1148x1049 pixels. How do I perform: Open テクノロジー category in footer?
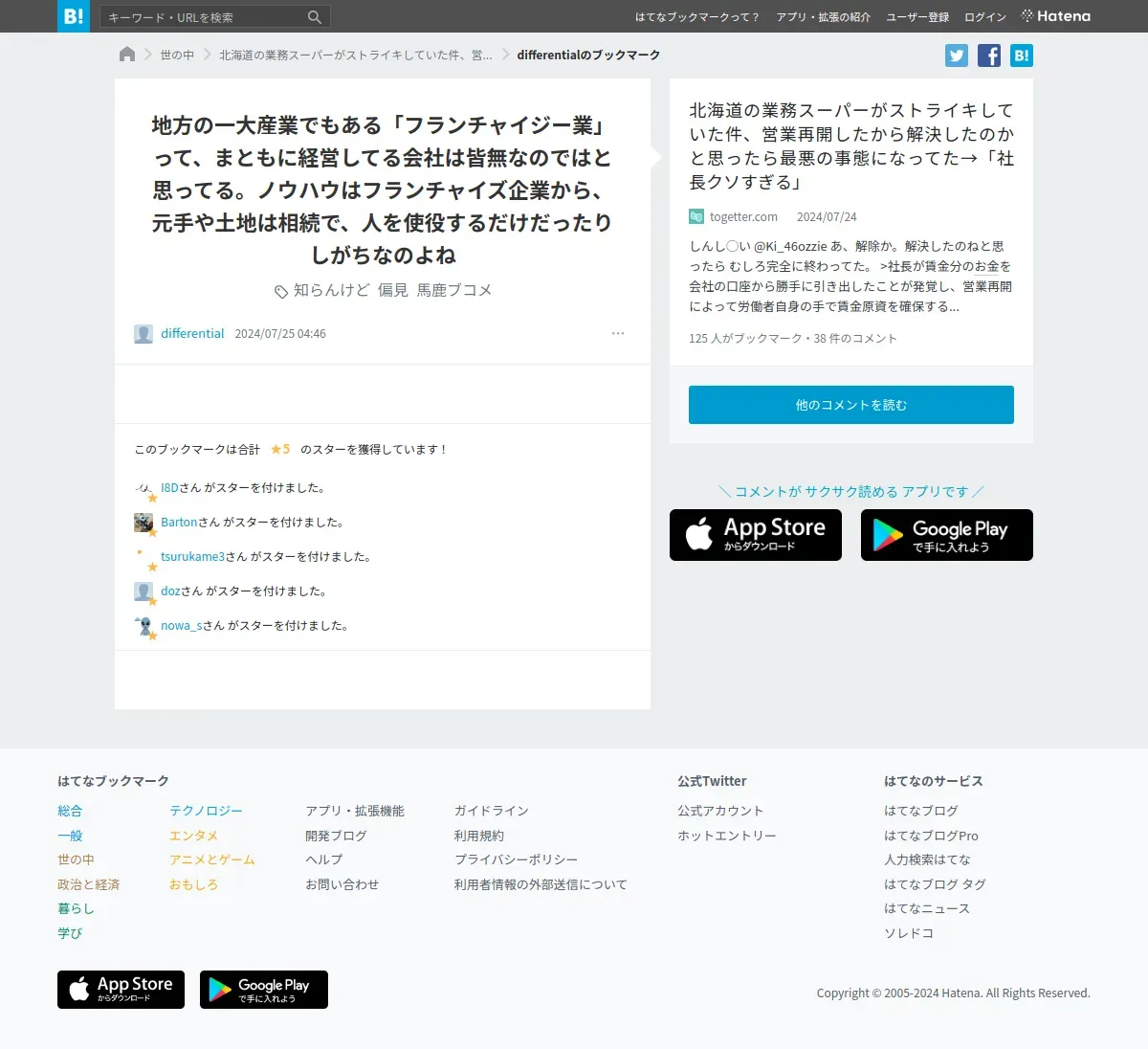206,811
